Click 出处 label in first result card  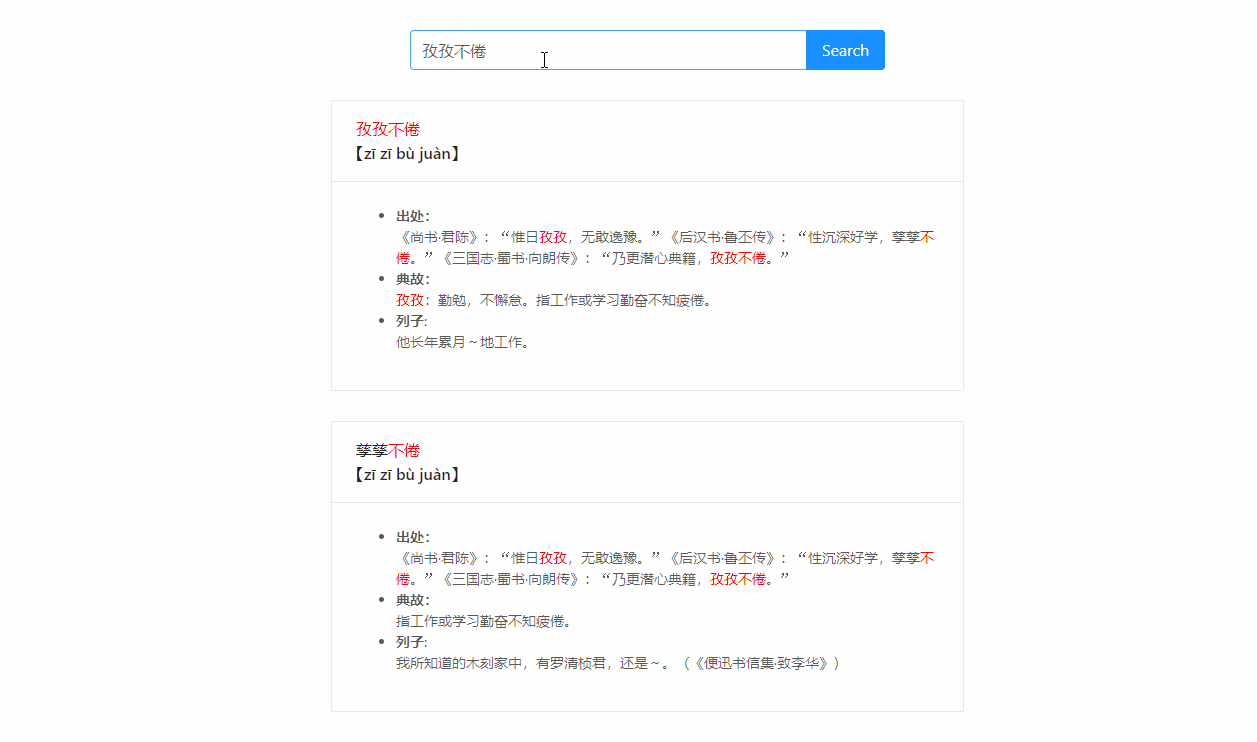413,216
